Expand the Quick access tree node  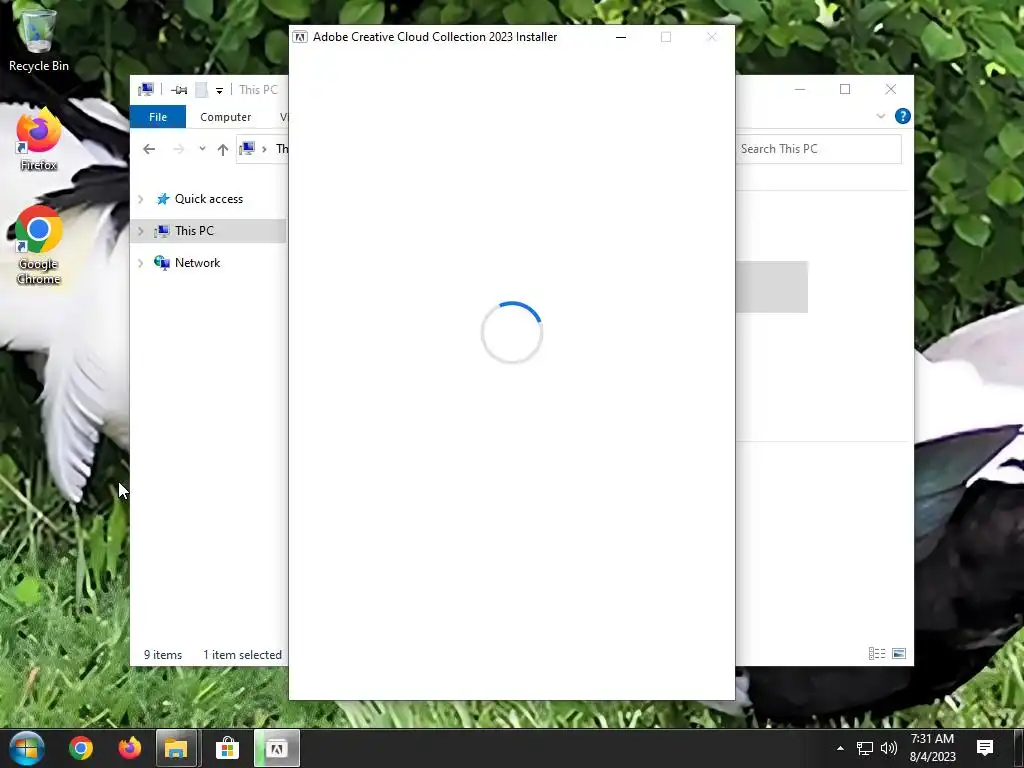pos(140,199)
